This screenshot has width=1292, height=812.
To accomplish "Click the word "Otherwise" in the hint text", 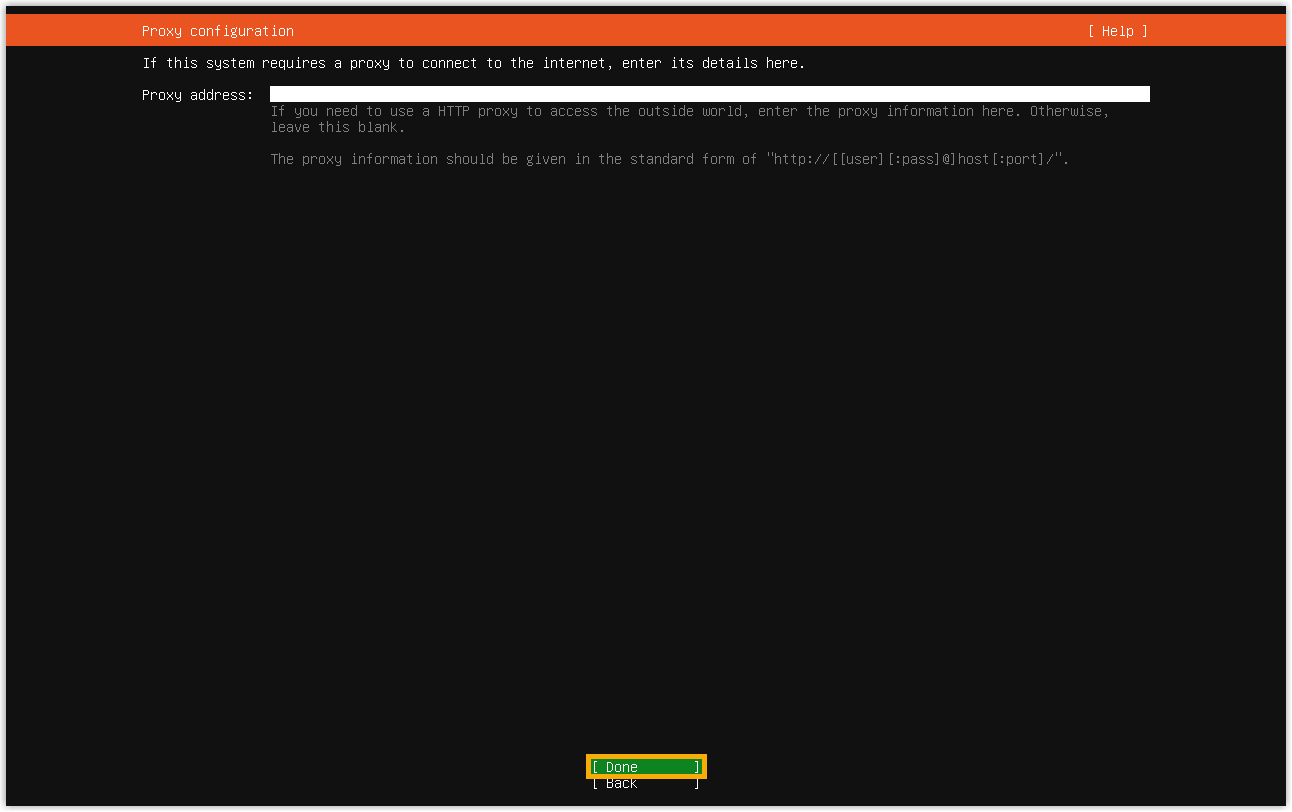I will point(1068,111).
